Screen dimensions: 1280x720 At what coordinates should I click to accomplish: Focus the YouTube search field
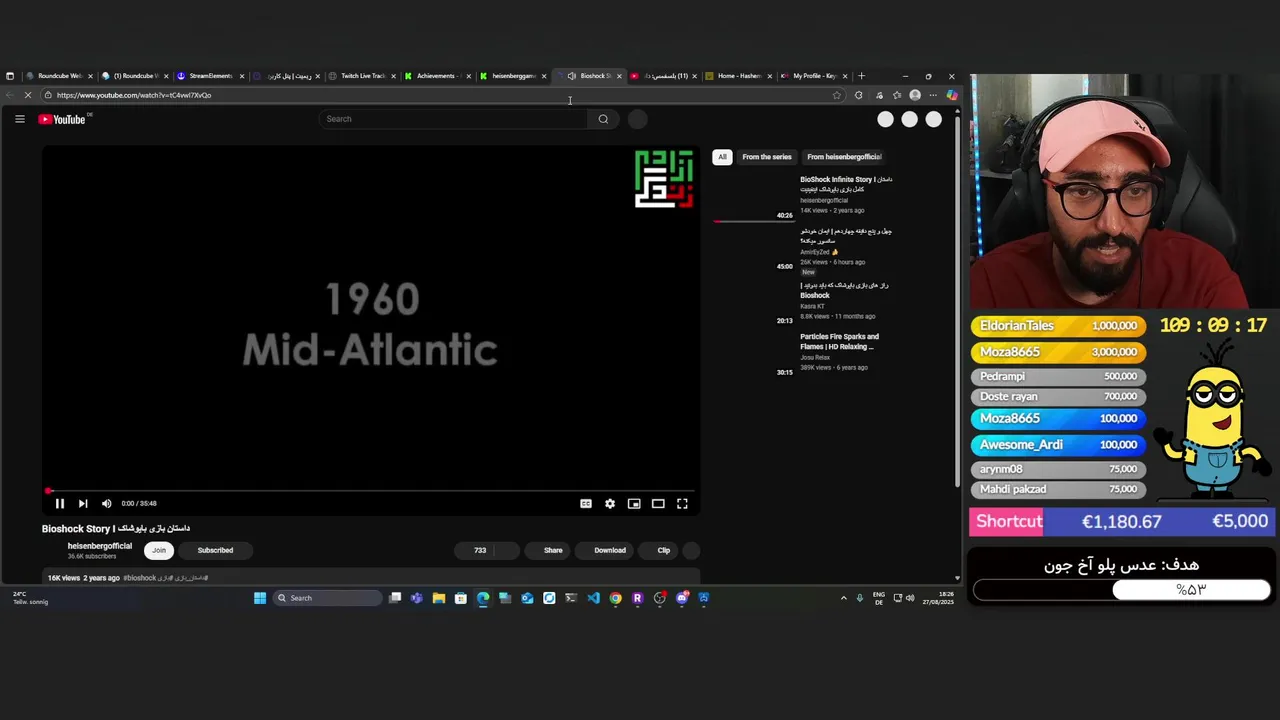pyautogui.click(x=455, y=119)
